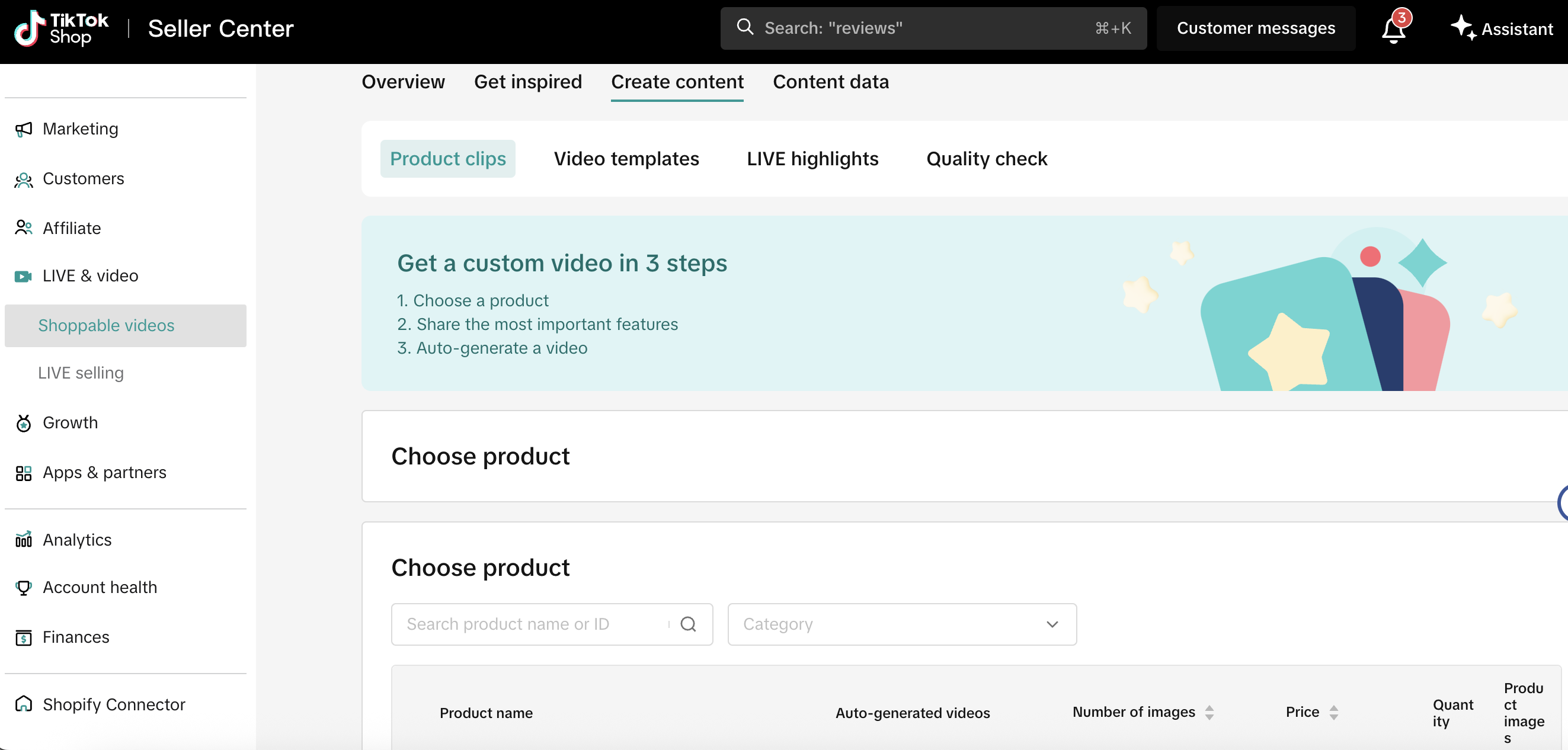Click the Shopify Connector icon
Viewport: 1568px width, 750px height.
pos(23,704)
